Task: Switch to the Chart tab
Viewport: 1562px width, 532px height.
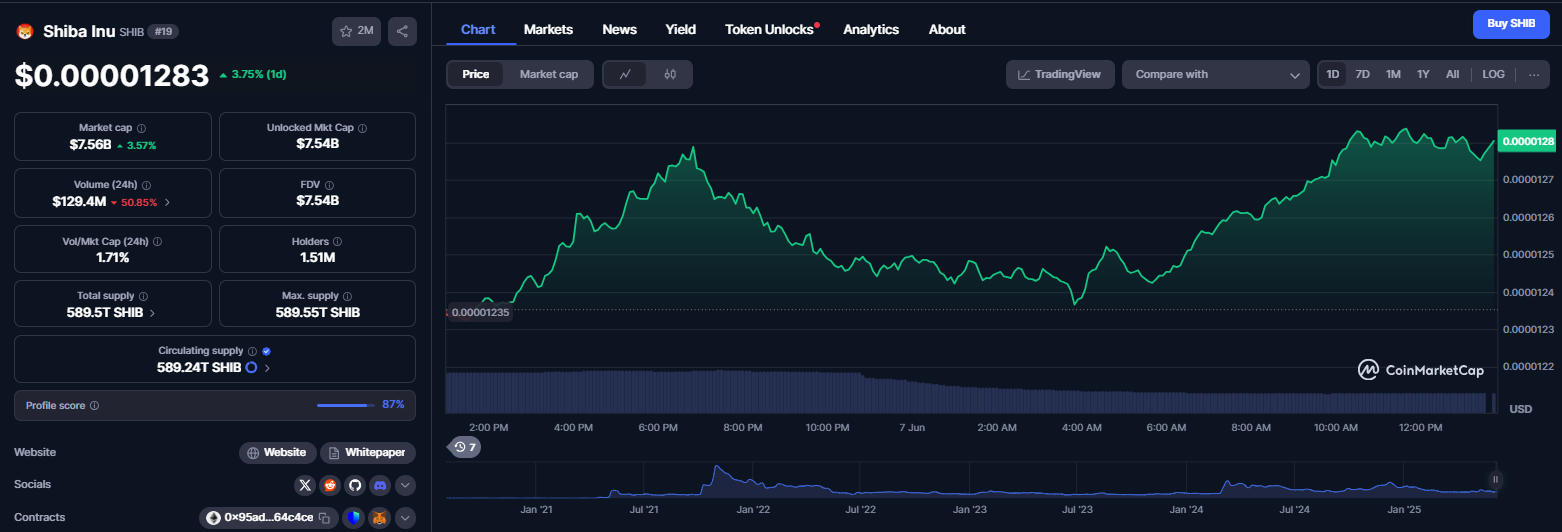Action: coord(478,29)
